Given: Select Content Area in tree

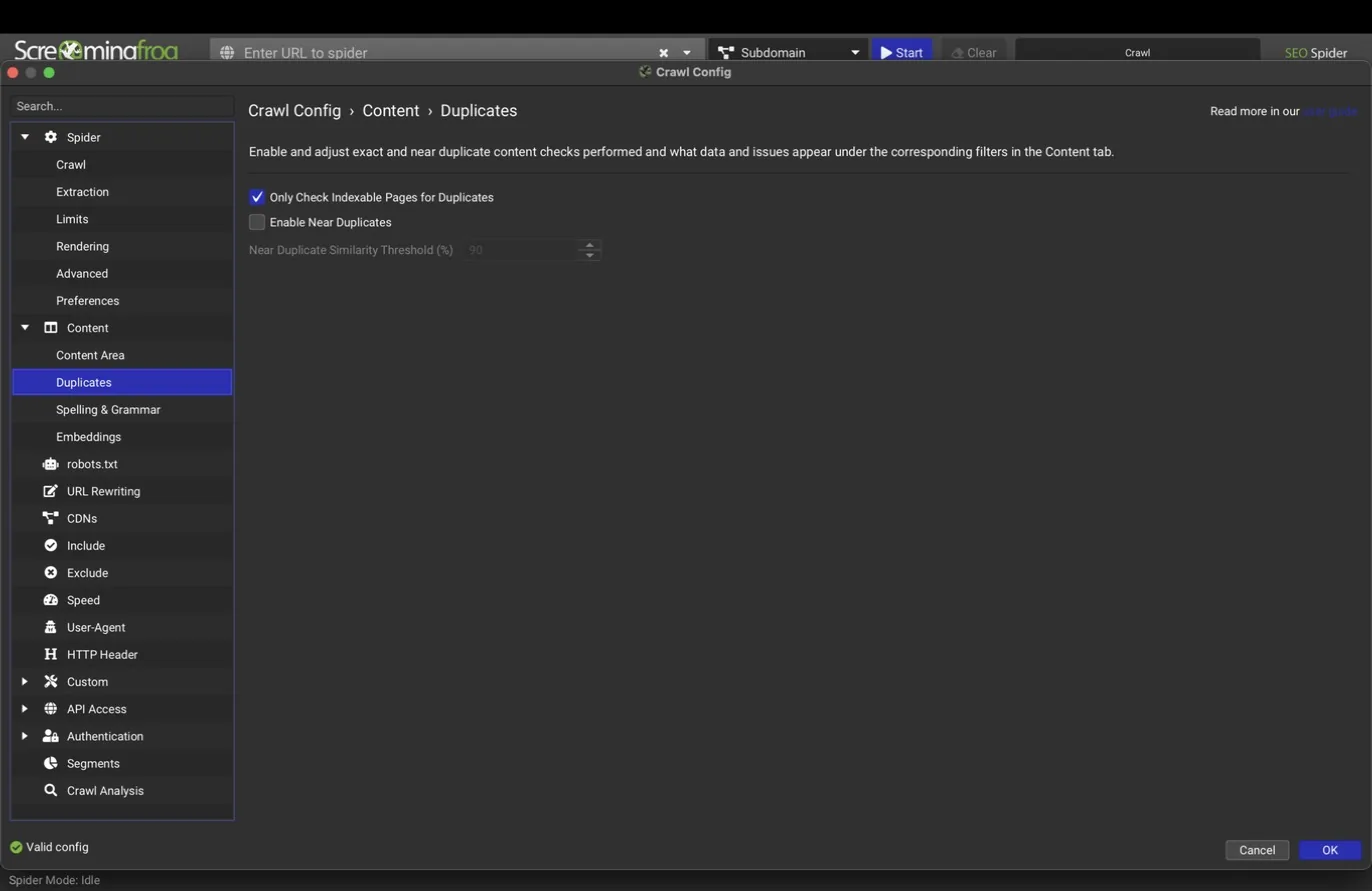Looking at the screenshot, I should click(x=90, y=355).
